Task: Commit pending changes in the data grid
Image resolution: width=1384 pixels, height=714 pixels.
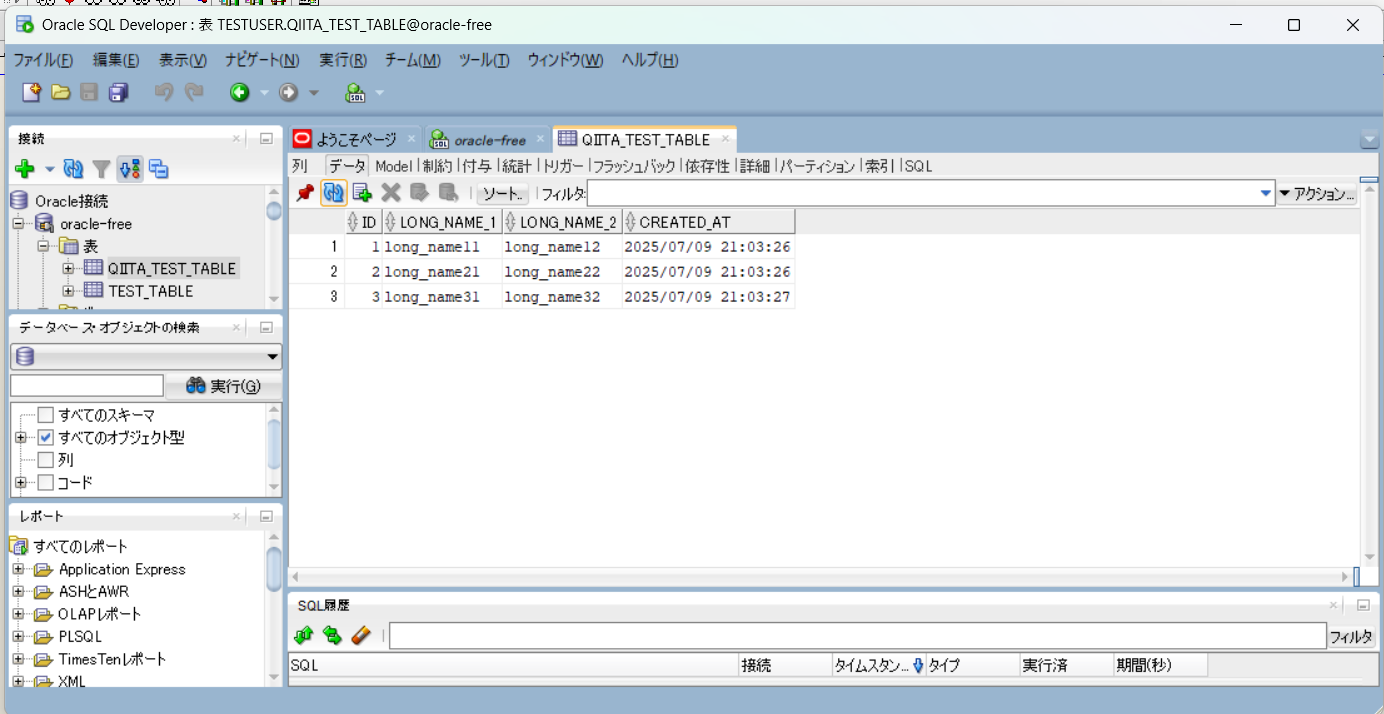Action: 420,193
